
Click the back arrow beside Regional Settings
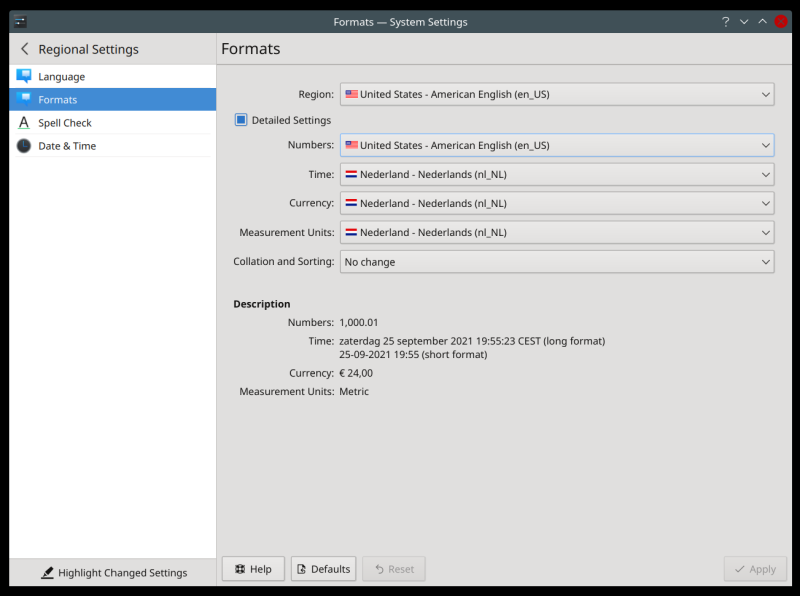[x=25, y=49]
